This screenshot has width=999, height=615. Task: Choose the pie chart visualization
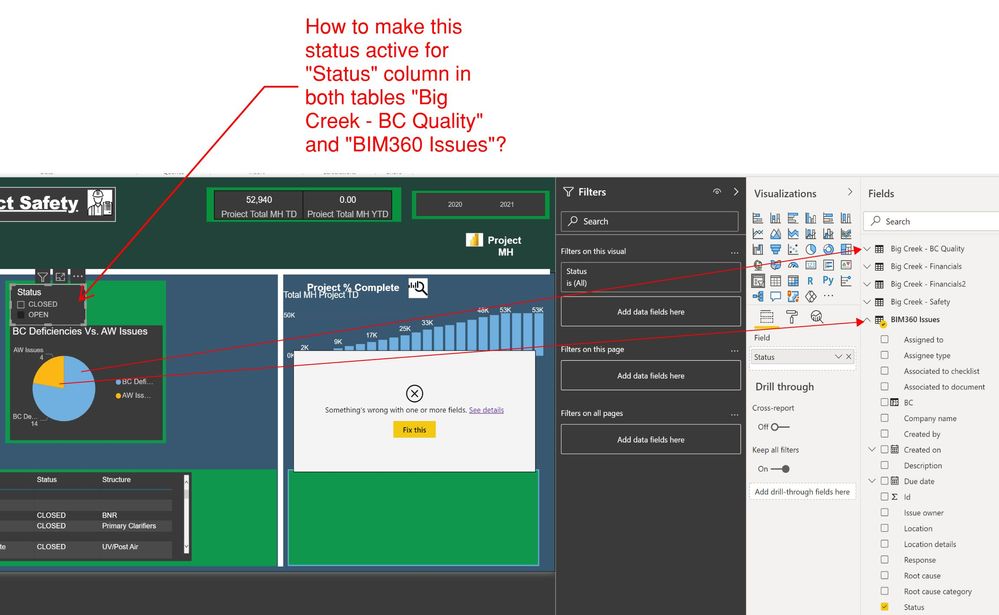[x=810, y=249]
